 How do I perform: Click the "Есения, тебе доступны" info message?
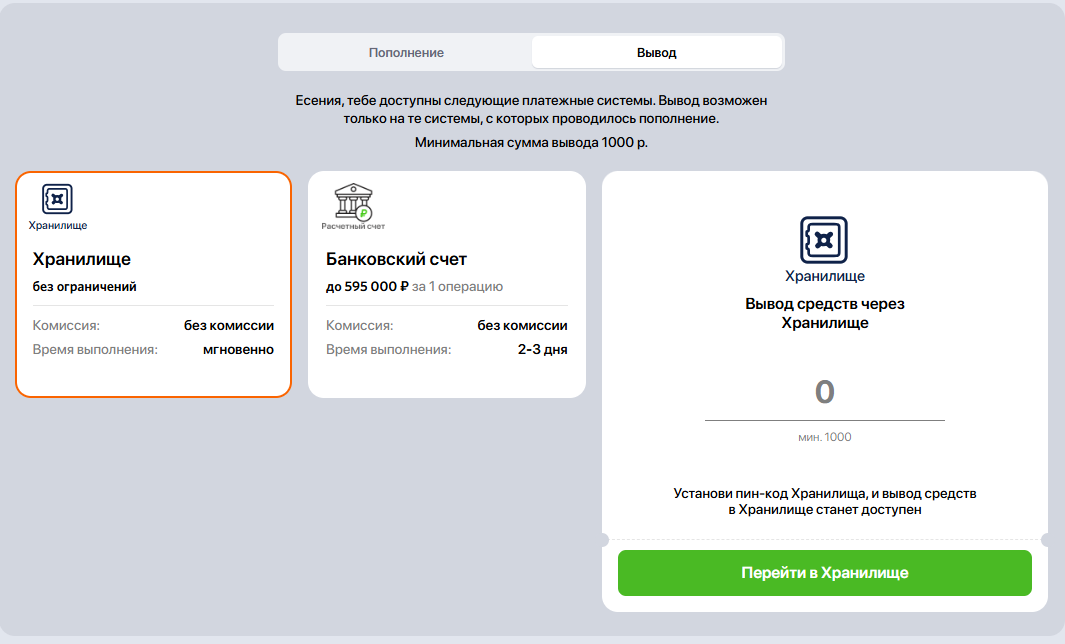pyautogui.click(x=531, y=110)
